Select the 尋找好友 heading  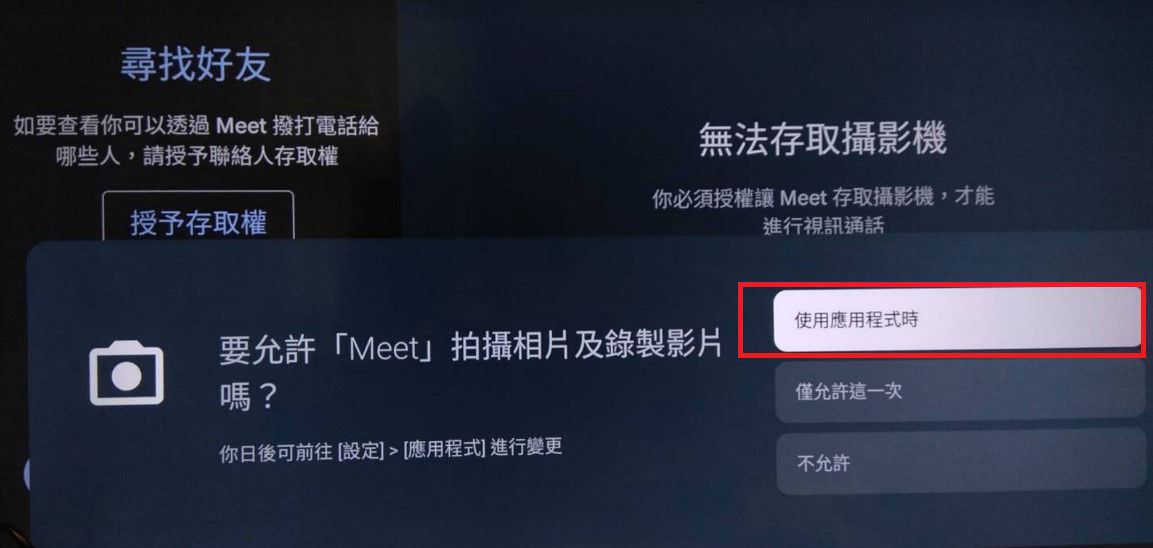tap(196, 65)
